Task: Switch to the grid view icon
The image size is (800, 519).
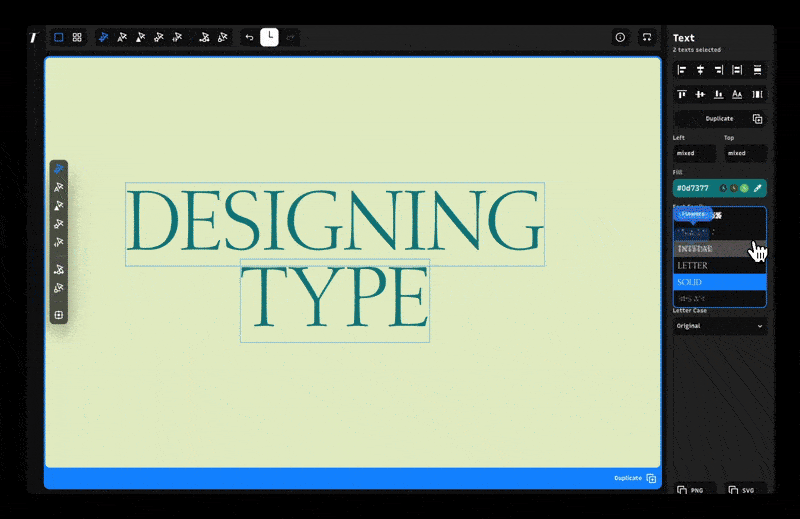Action: (x=77, y=37)
